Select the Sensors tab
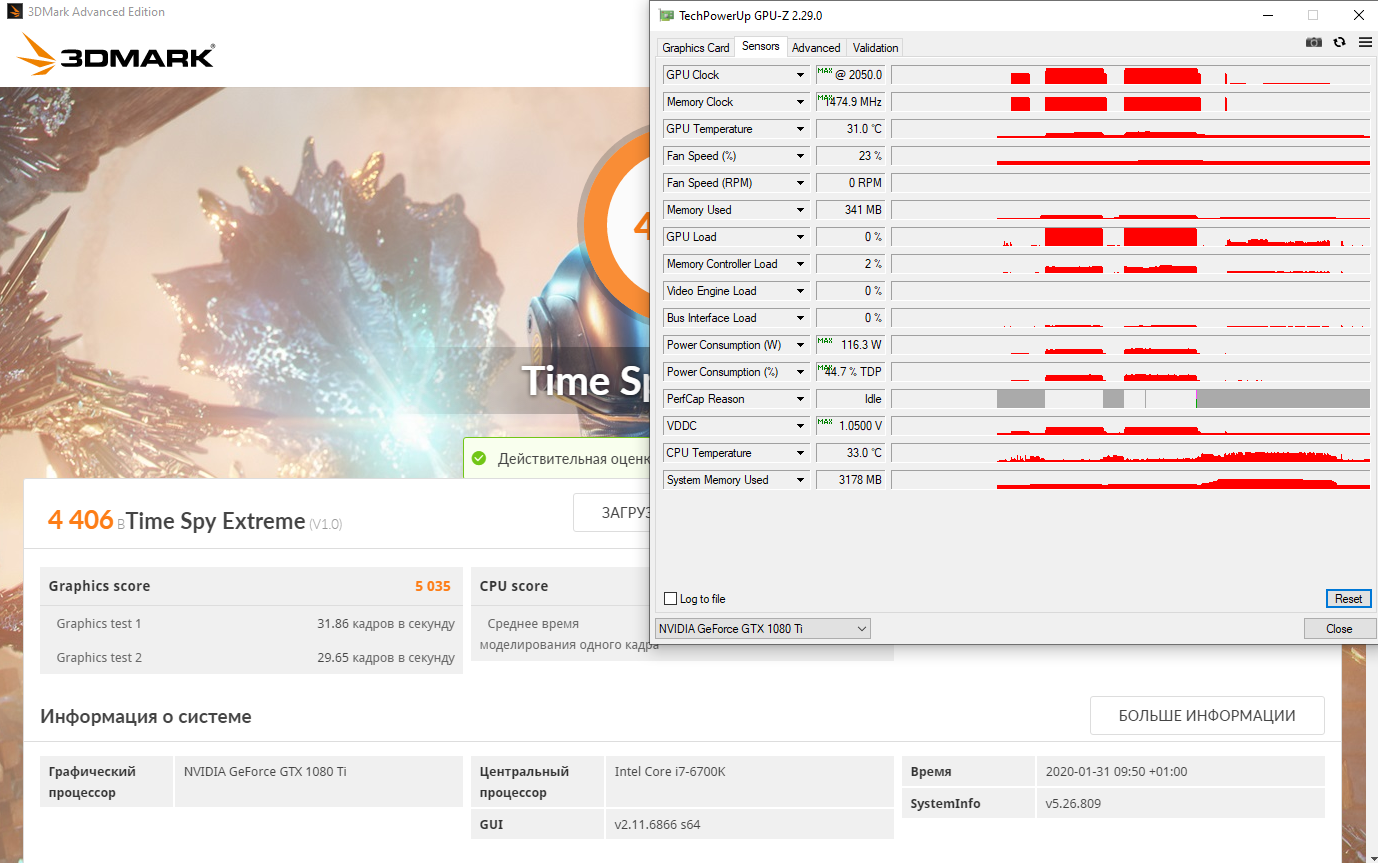Image resolution: width=1378 pixels, height=863 pixels. pyautogui.click(x=761, y=46)
